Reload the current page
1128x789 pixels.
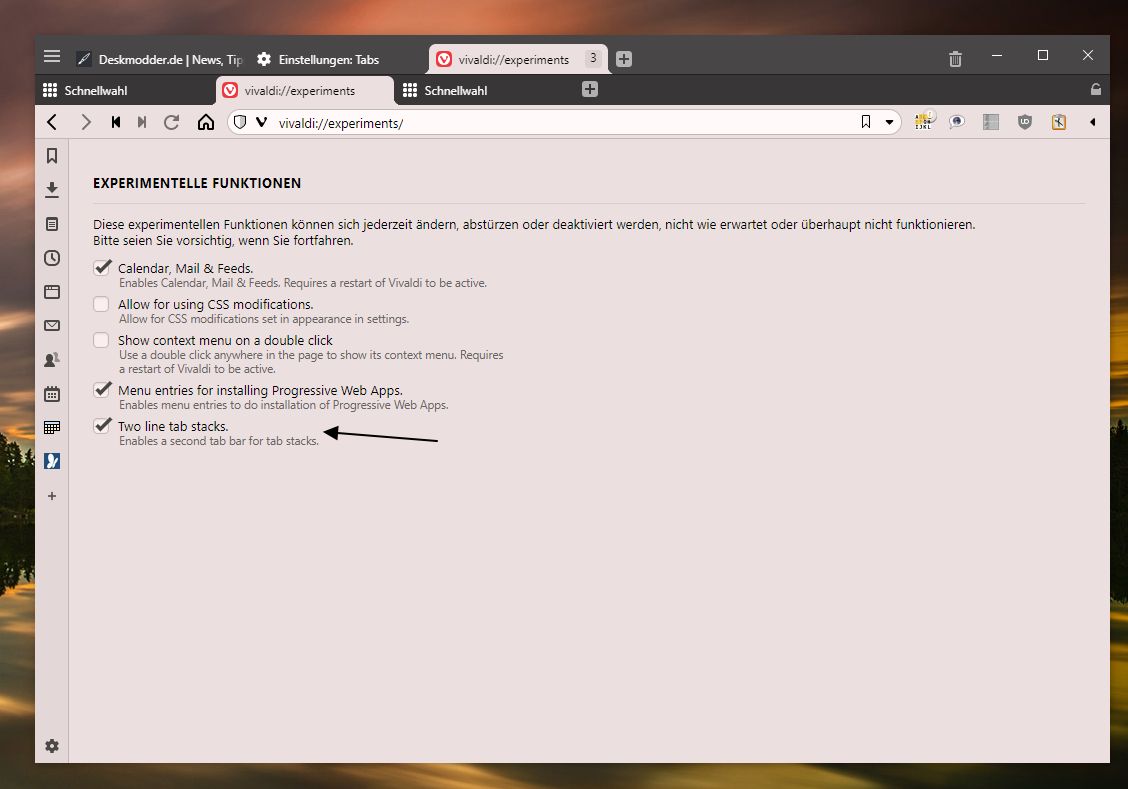coord(171,122)
